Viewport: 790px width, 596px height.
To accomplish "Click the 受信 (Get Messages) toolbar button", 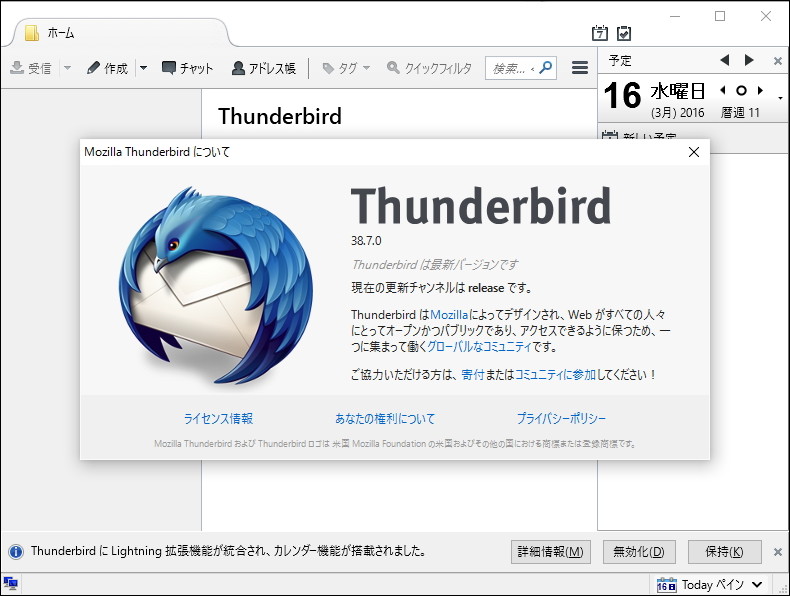I will click(31, 68).
